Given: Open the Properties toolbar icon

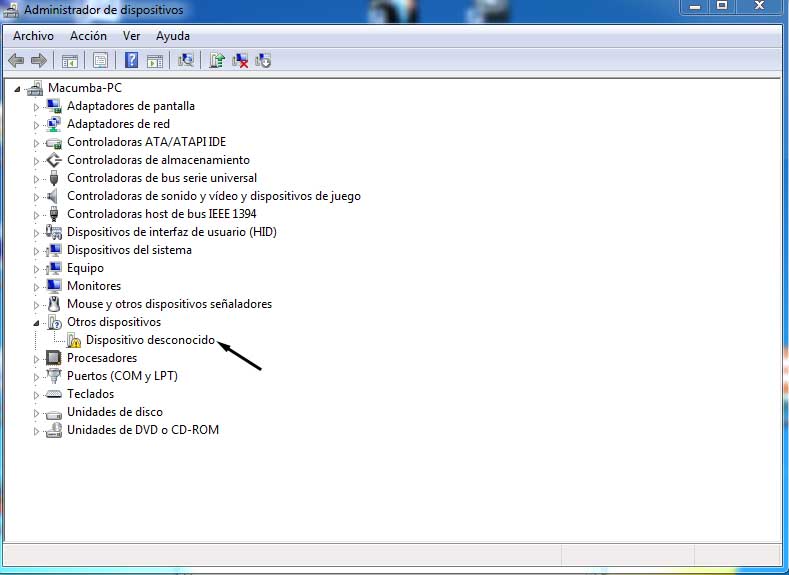Looking at the screenshot, I should tap(100, 61).
